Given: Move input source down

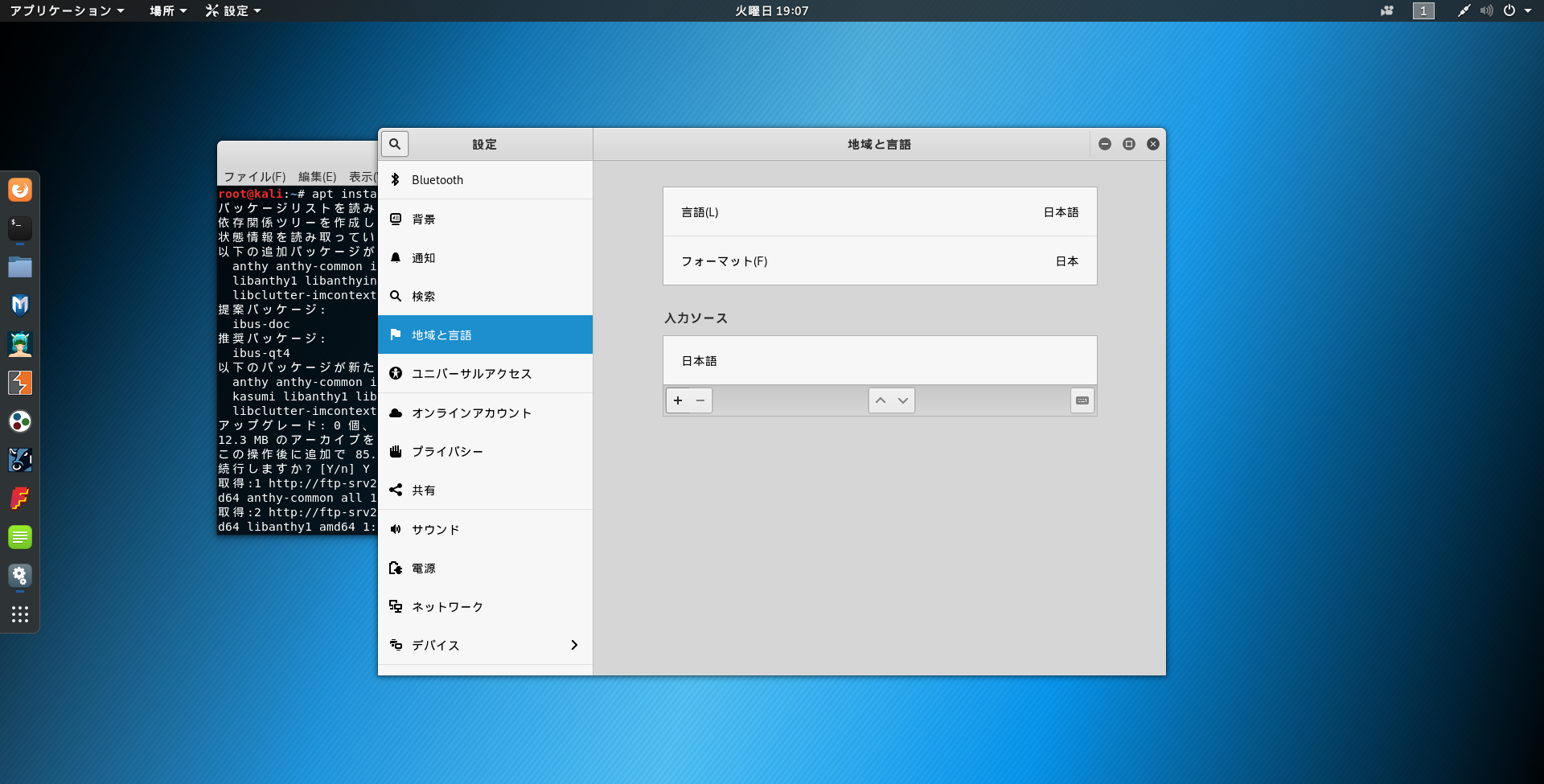Looking at the screenshot, I should [x=903, y=400].
